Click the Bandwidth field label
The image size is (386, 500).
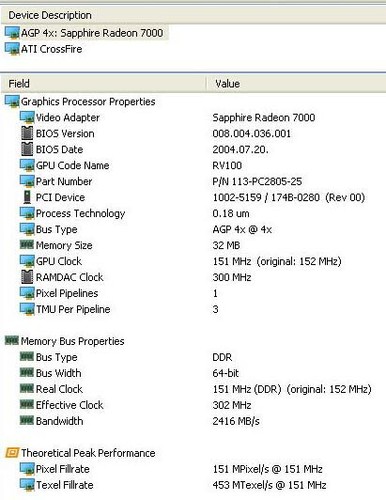point(59,421)
